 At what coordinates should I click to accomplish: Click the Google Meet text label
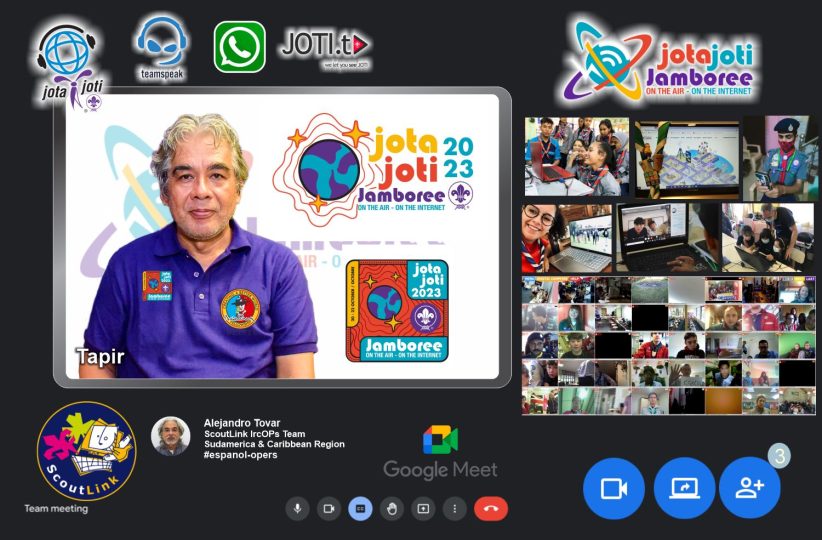tap(440, 470)
